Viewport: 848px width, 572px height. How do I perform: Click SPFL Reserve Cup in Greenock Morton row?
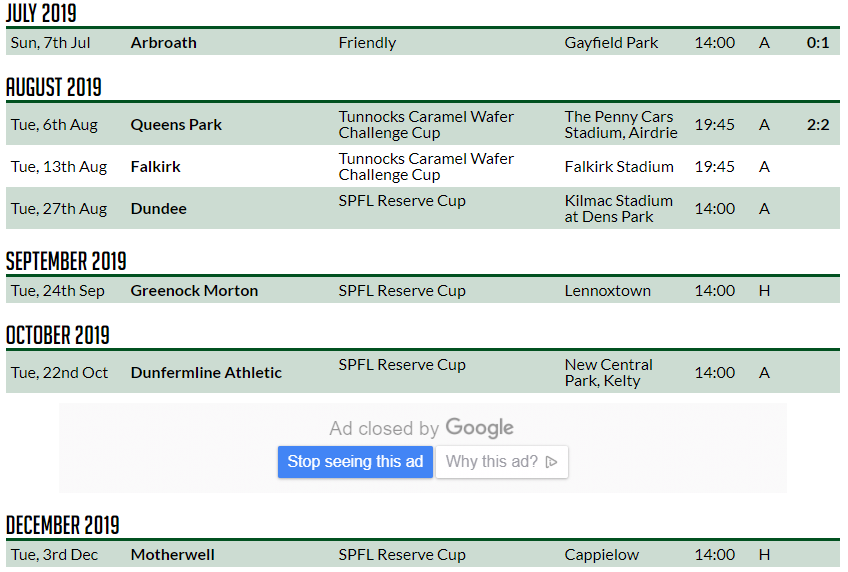[402, 291]
